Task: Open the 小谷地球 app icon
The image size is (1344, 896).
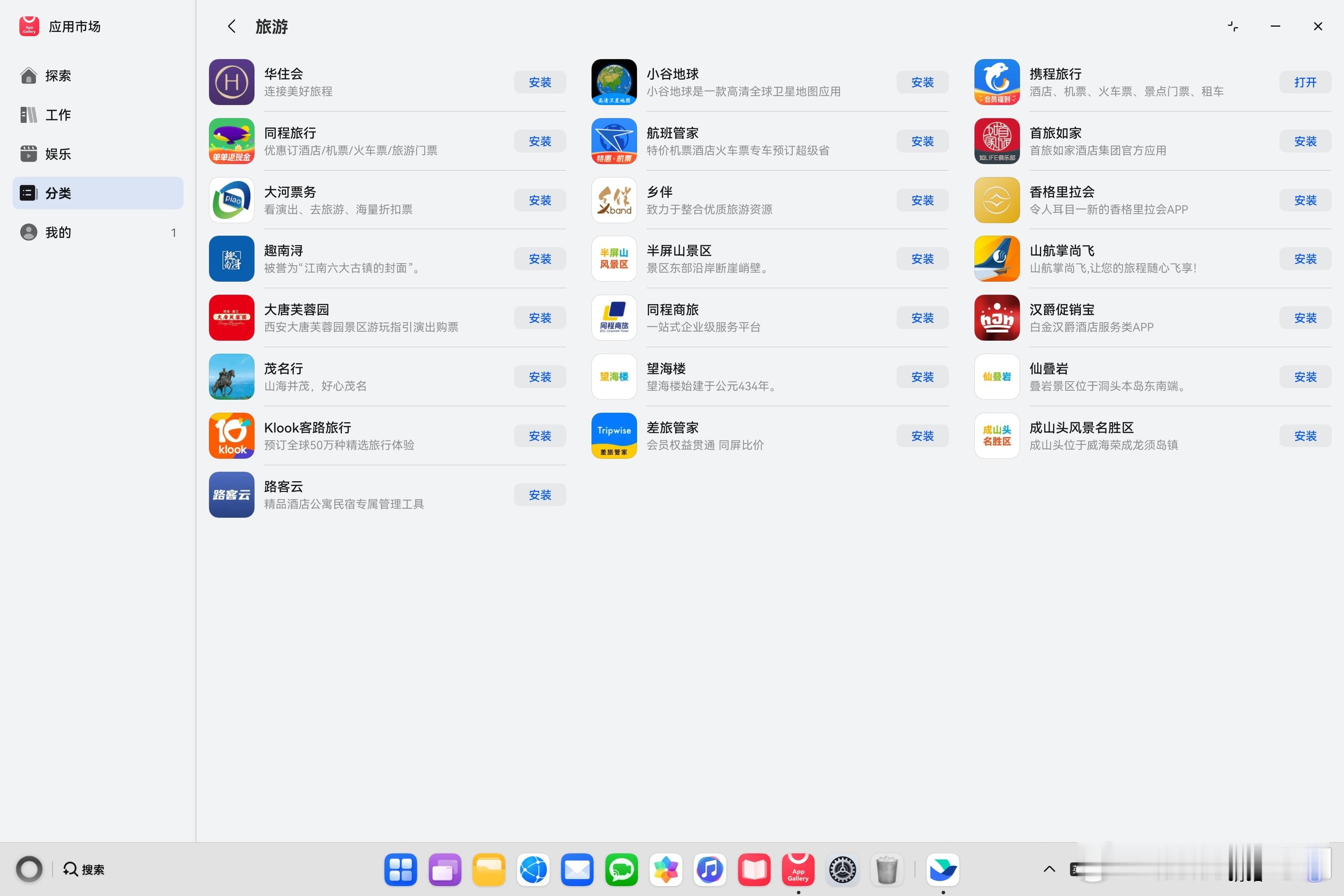Action: (x=614, y=82)
